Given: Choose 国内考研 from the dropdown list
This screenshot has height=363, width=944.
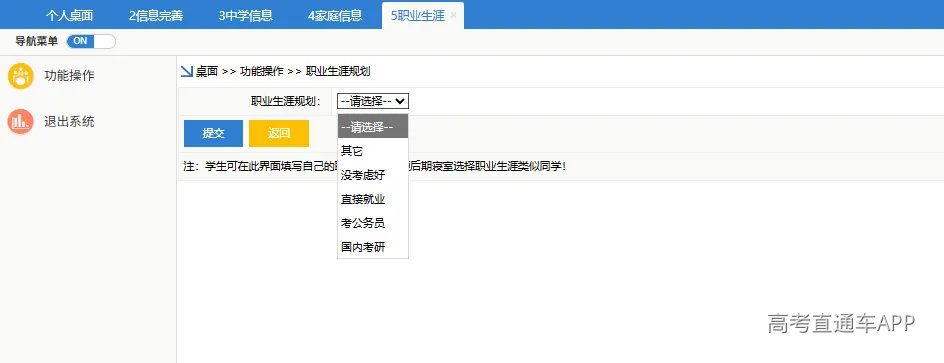Looking at the screenshot, I should [x=373, y=247].
